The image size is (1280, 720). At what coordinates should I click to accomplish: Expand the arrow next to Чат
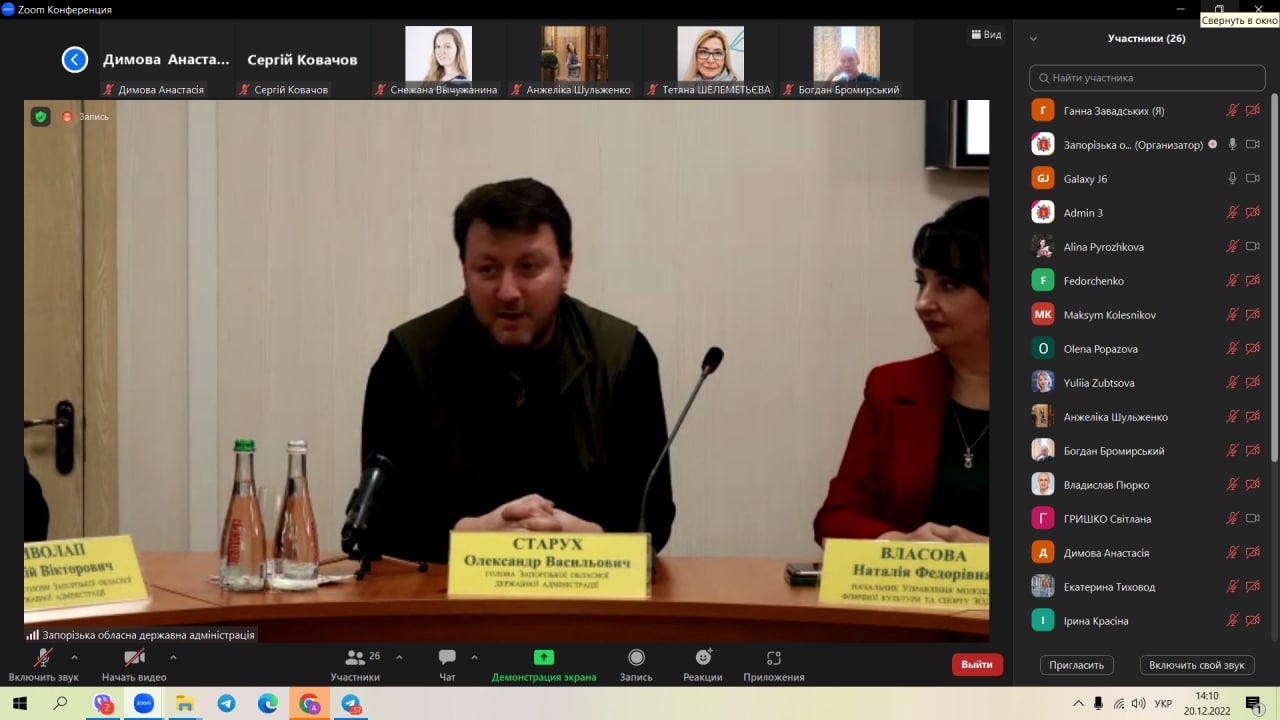pyautogui.click(x=474, y=658)
